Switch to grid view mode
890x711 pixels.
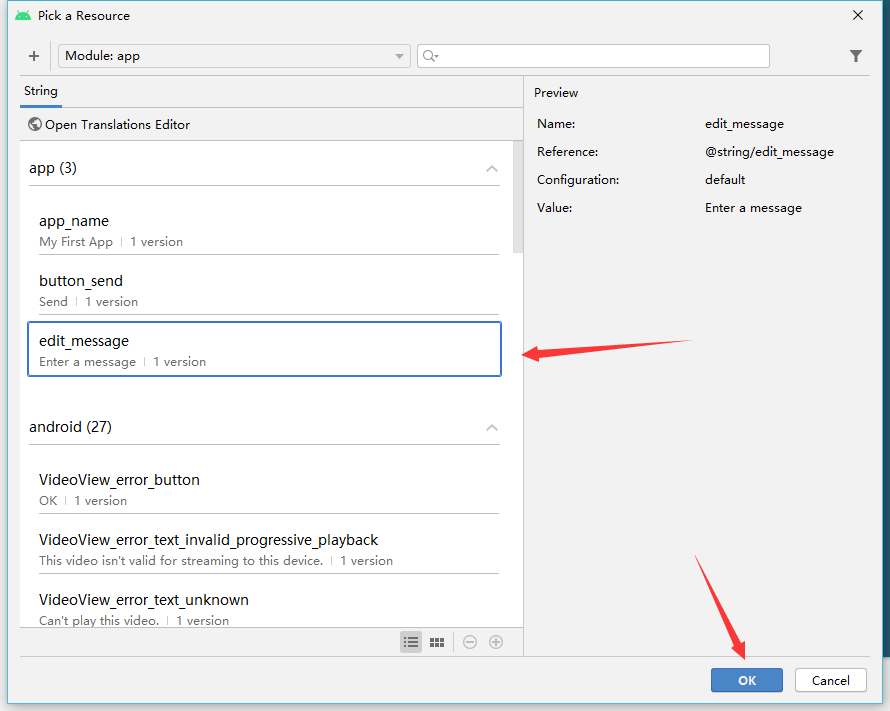coord(437,642)
